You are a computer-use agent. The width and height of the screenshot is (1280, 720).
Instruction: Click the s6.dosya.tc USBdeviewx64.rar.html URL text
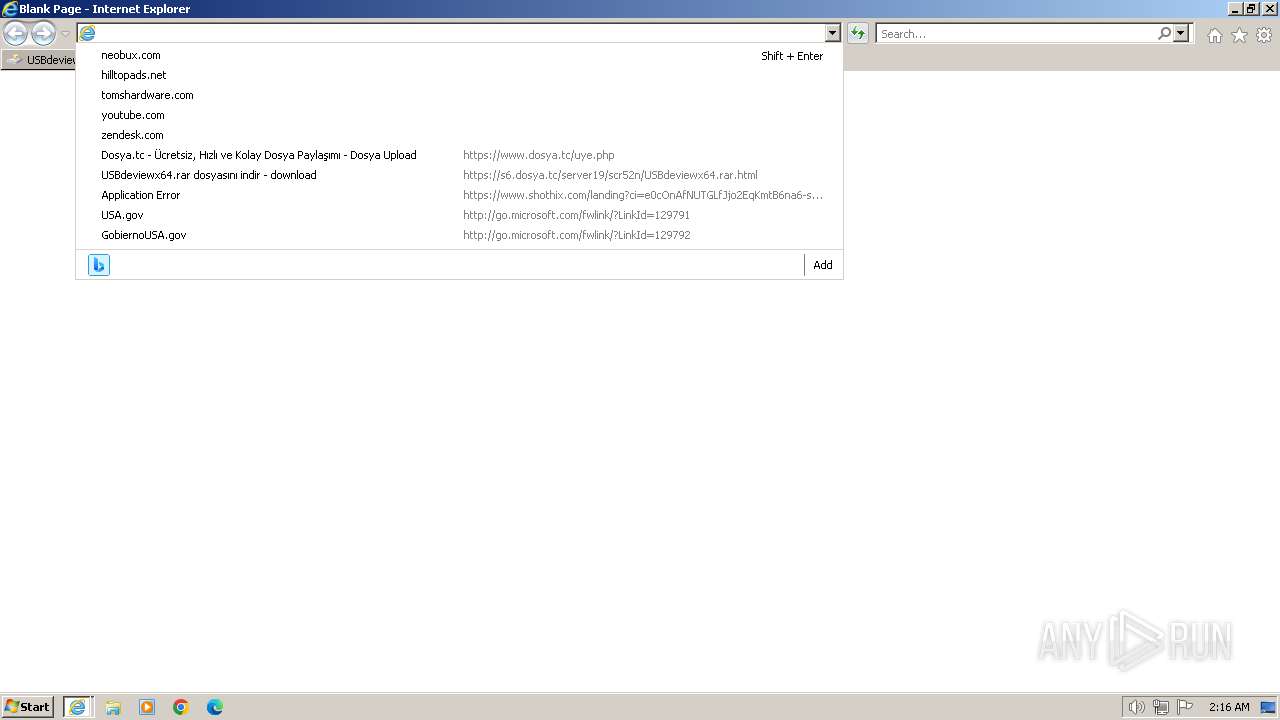(610, 175)
